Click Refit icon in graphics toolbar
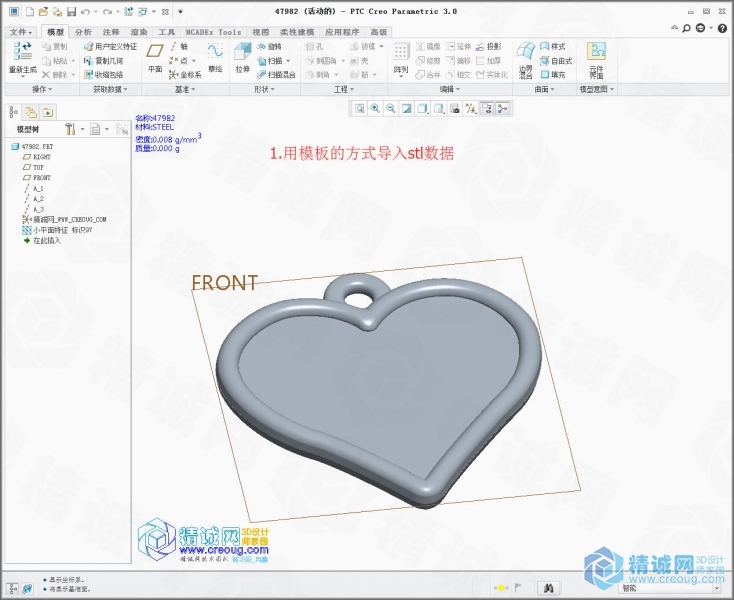 [360, 109]
